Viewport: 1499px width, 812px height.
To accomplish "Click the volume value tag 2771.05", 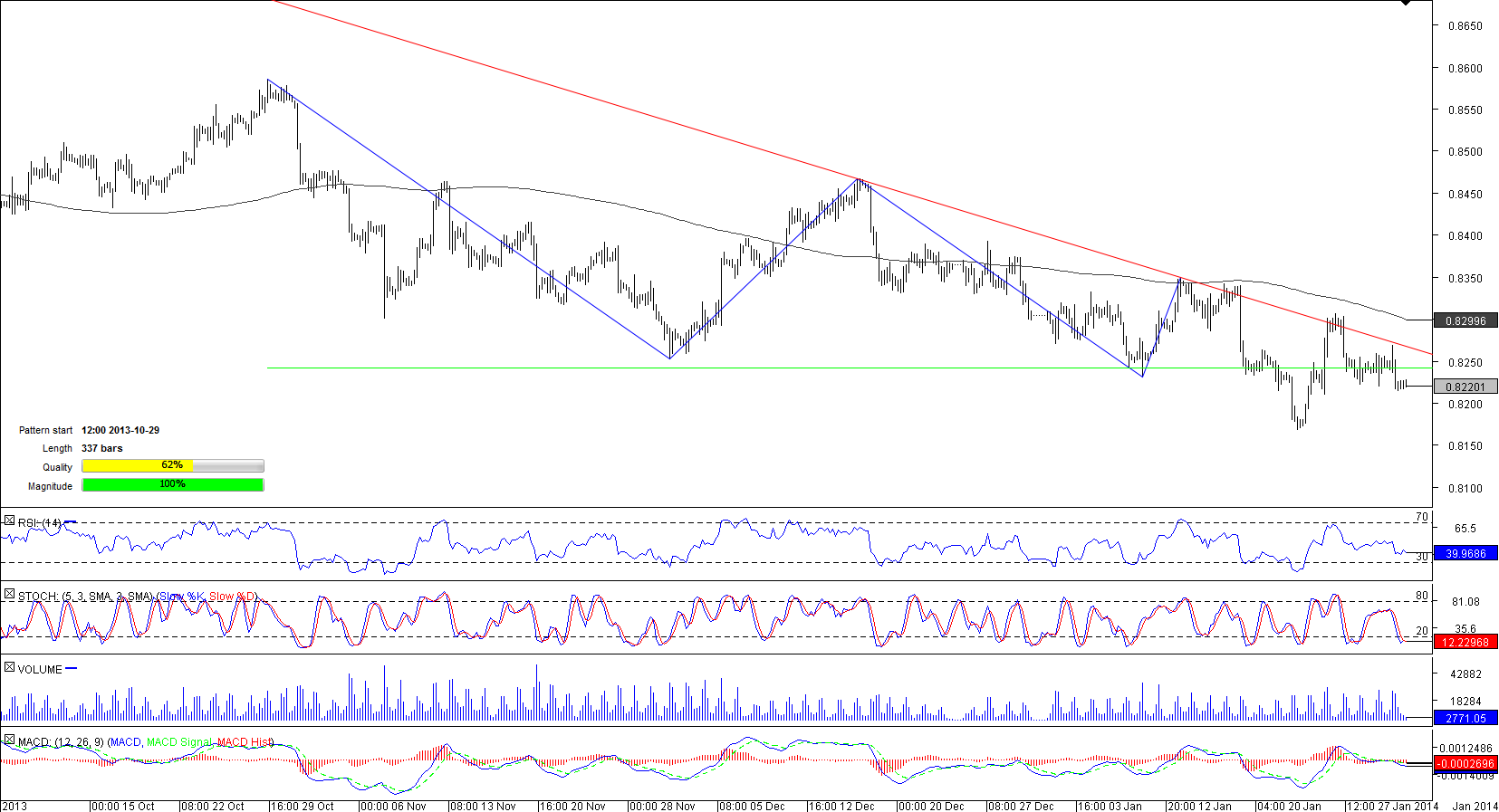I will [x=1465, y=718].
